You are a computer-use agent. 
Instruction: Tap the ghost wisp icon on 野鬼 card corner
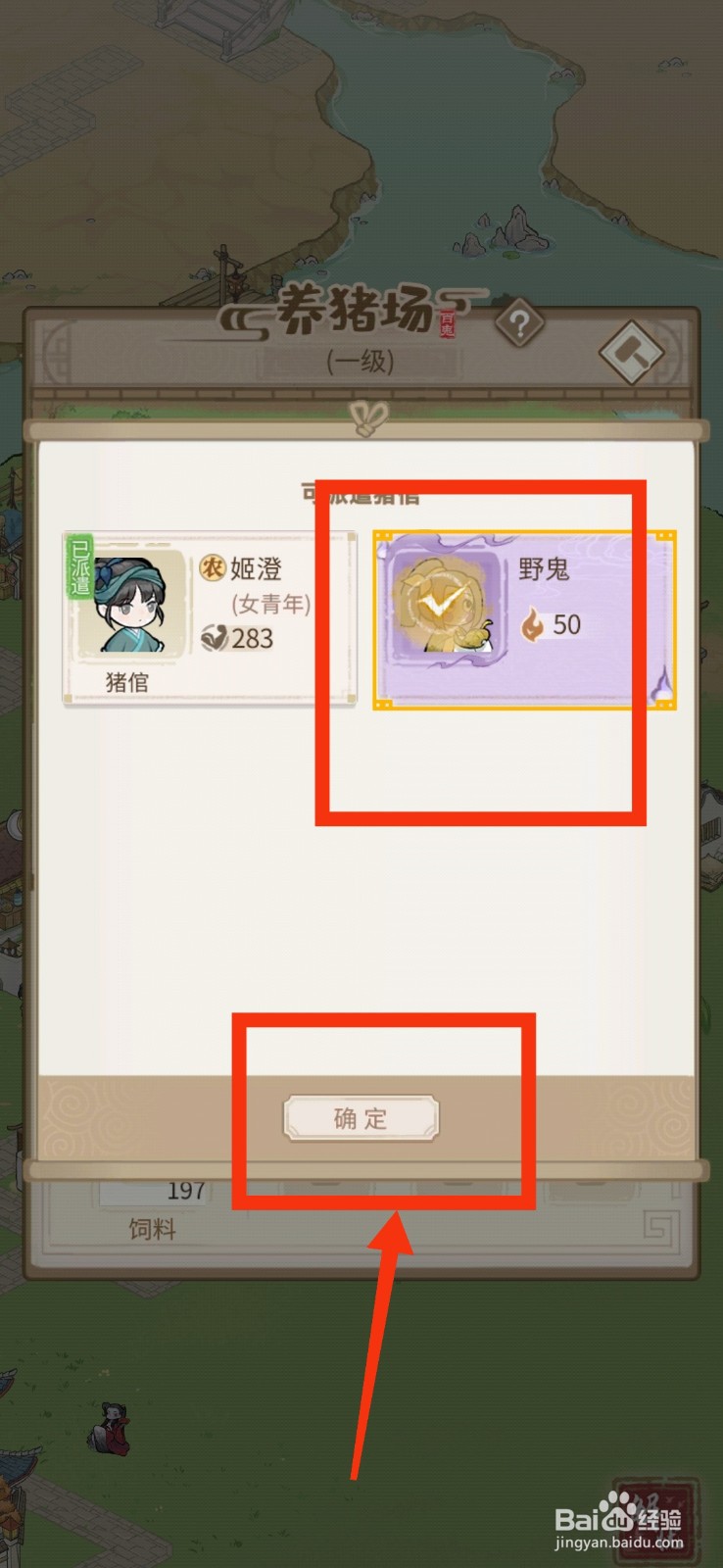[663, 684]
